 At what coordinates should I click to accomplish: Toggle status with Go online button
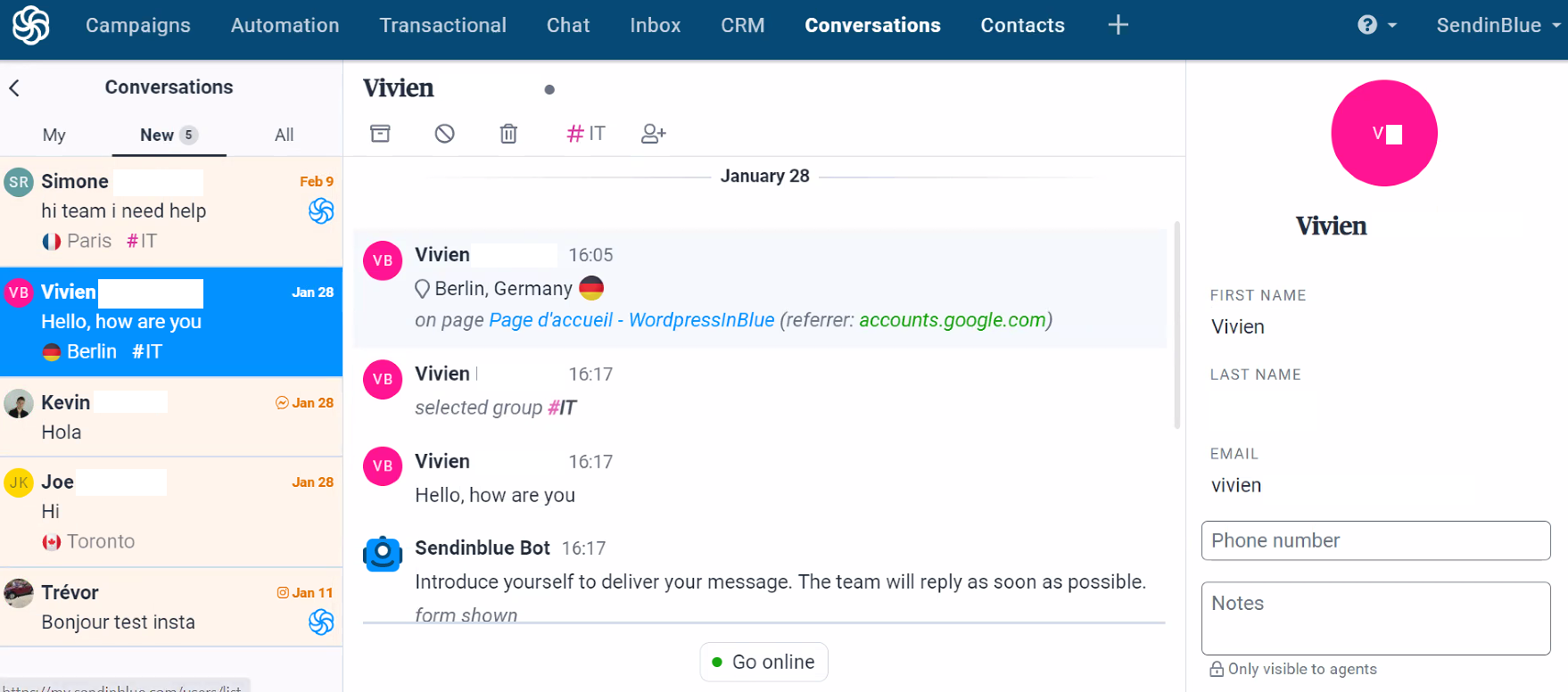(763, 662)
